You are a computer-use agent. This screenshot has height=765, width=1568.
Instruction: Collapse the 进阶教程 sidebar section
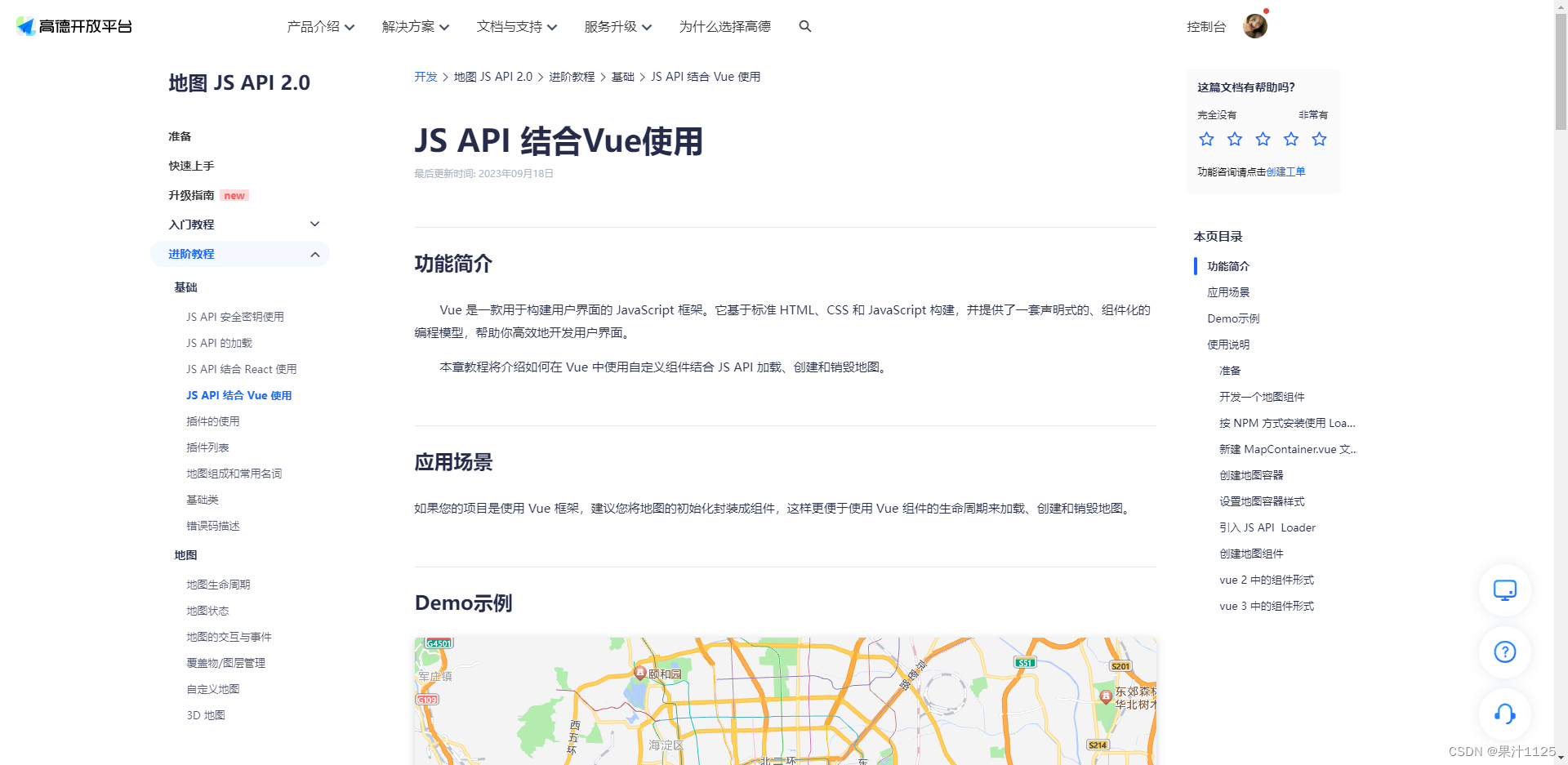click(x=240, y=254)
